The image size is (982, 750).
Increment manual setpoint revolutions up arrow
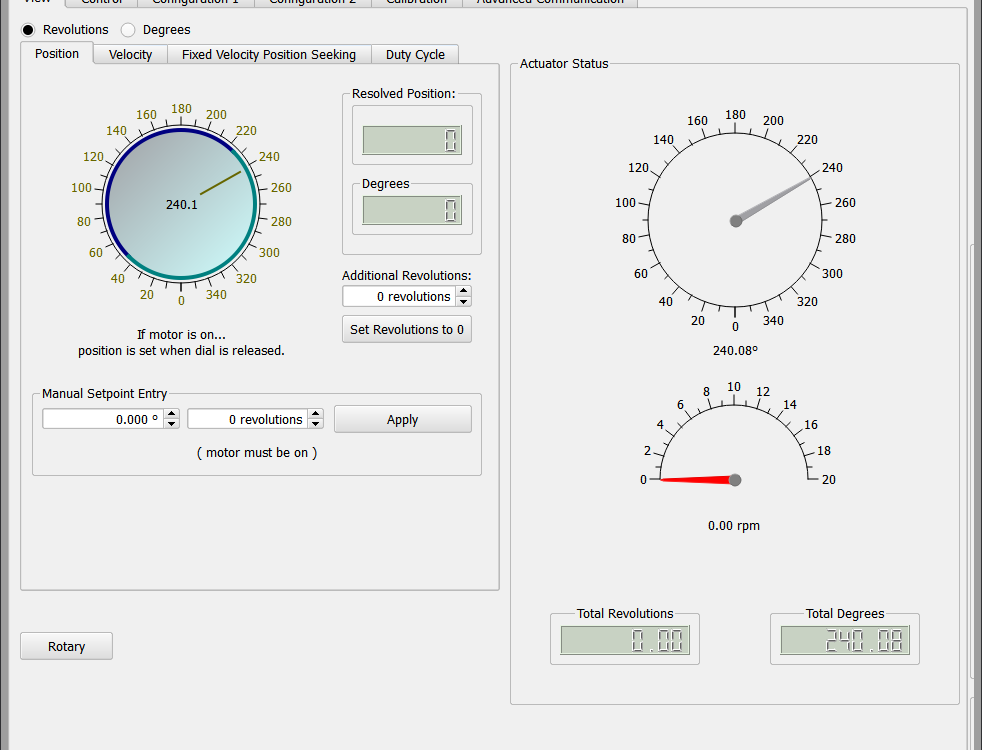coord(316,414)
